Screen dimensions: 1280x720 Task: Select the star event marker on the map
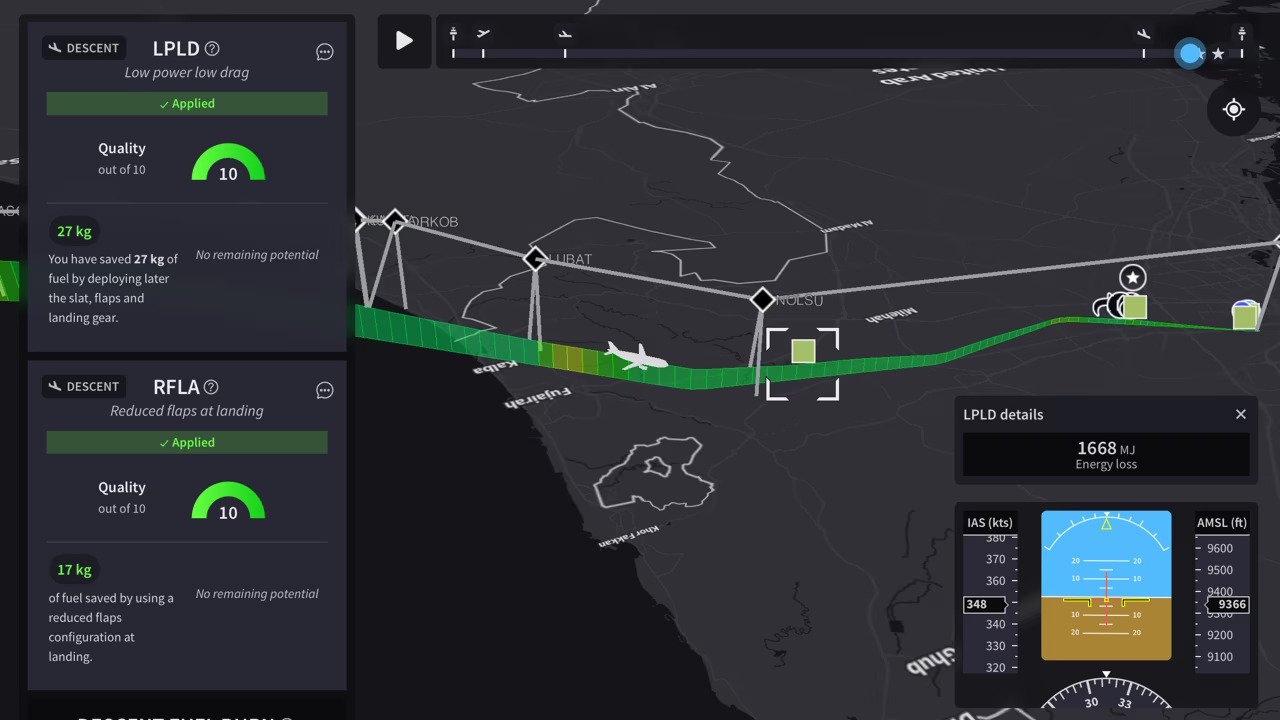pyautogui.click(x=1132, y=278)
